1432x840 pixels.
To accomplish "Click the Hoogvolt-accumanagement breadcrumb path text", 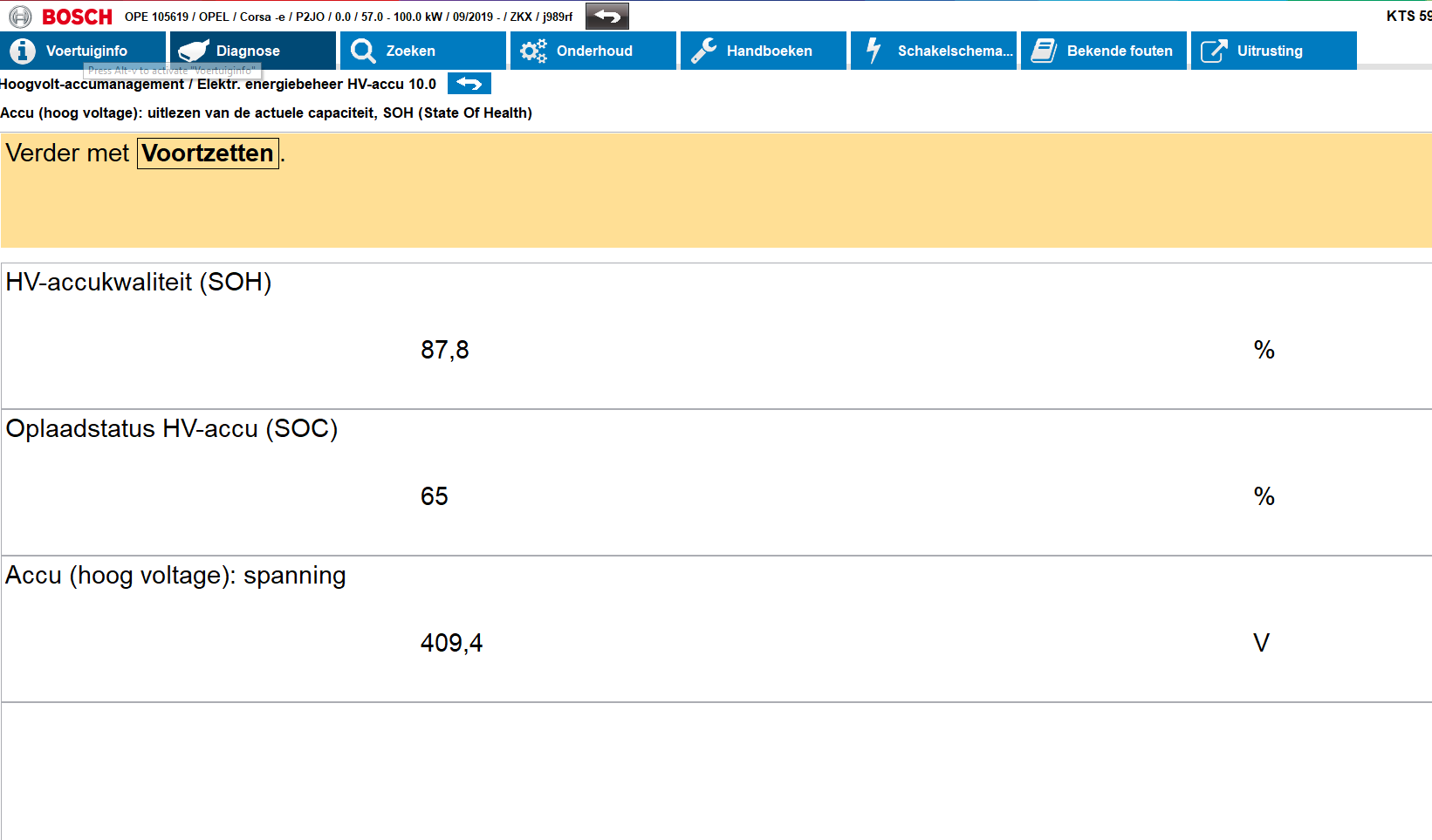I will click(218, 84).
